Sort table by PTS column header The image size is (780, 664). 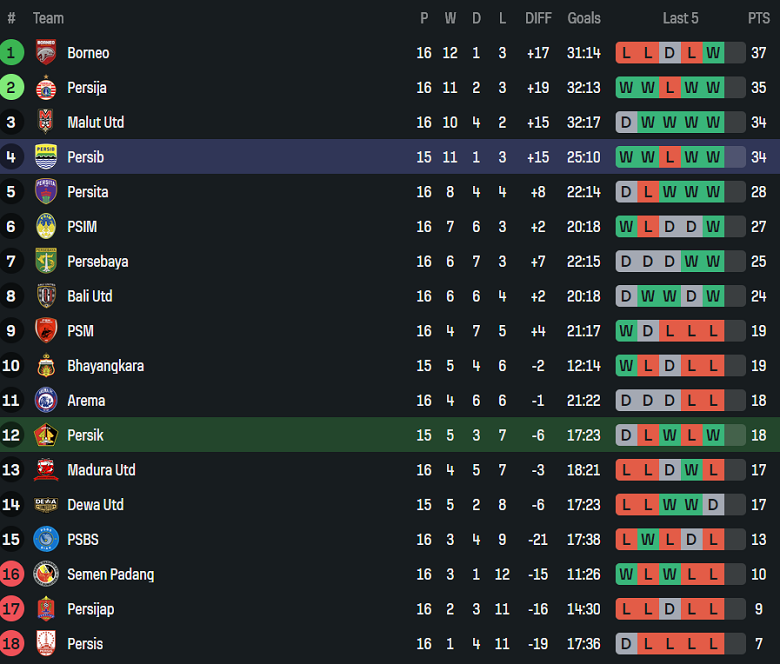pyautogui.click(x=758, y=18)
